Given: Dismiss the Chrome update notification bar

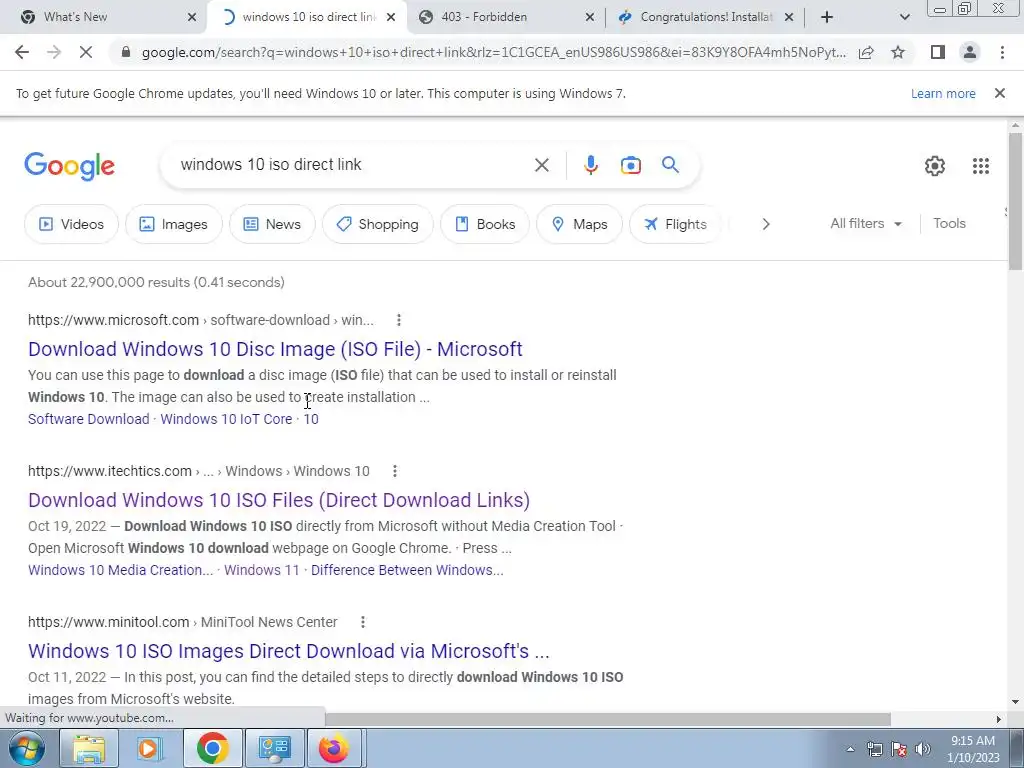Looking at the screenshot, I should [999, 93].
